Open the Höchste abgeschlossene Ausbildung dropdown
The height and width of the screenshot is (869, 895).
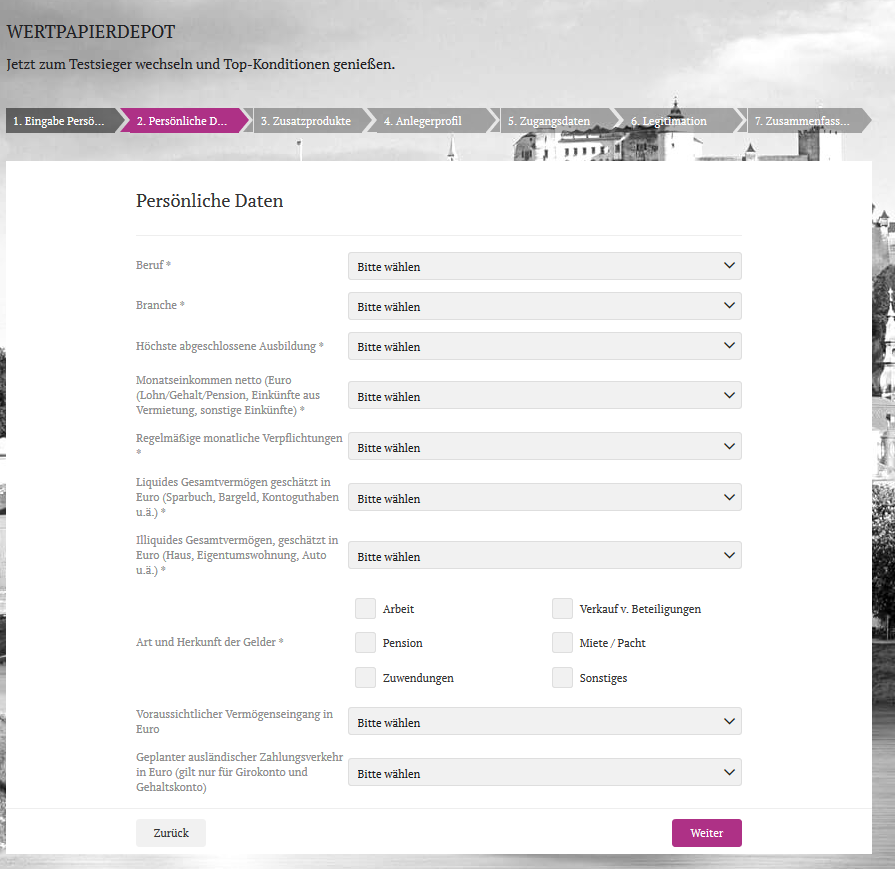point(544,346)
